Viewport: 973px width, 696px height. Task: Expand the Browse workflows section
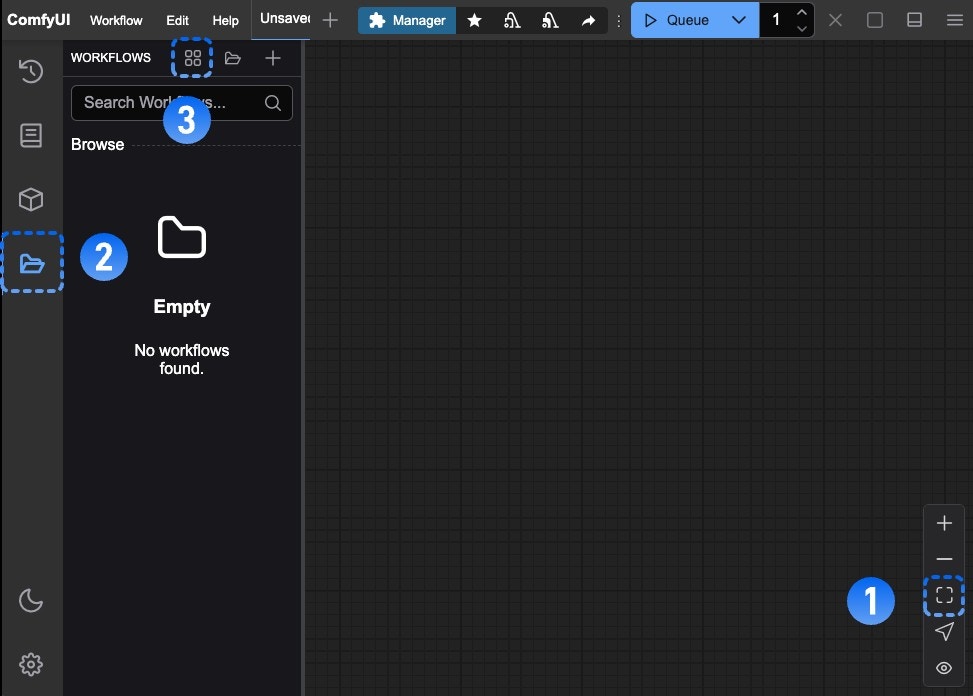point(97,144)
